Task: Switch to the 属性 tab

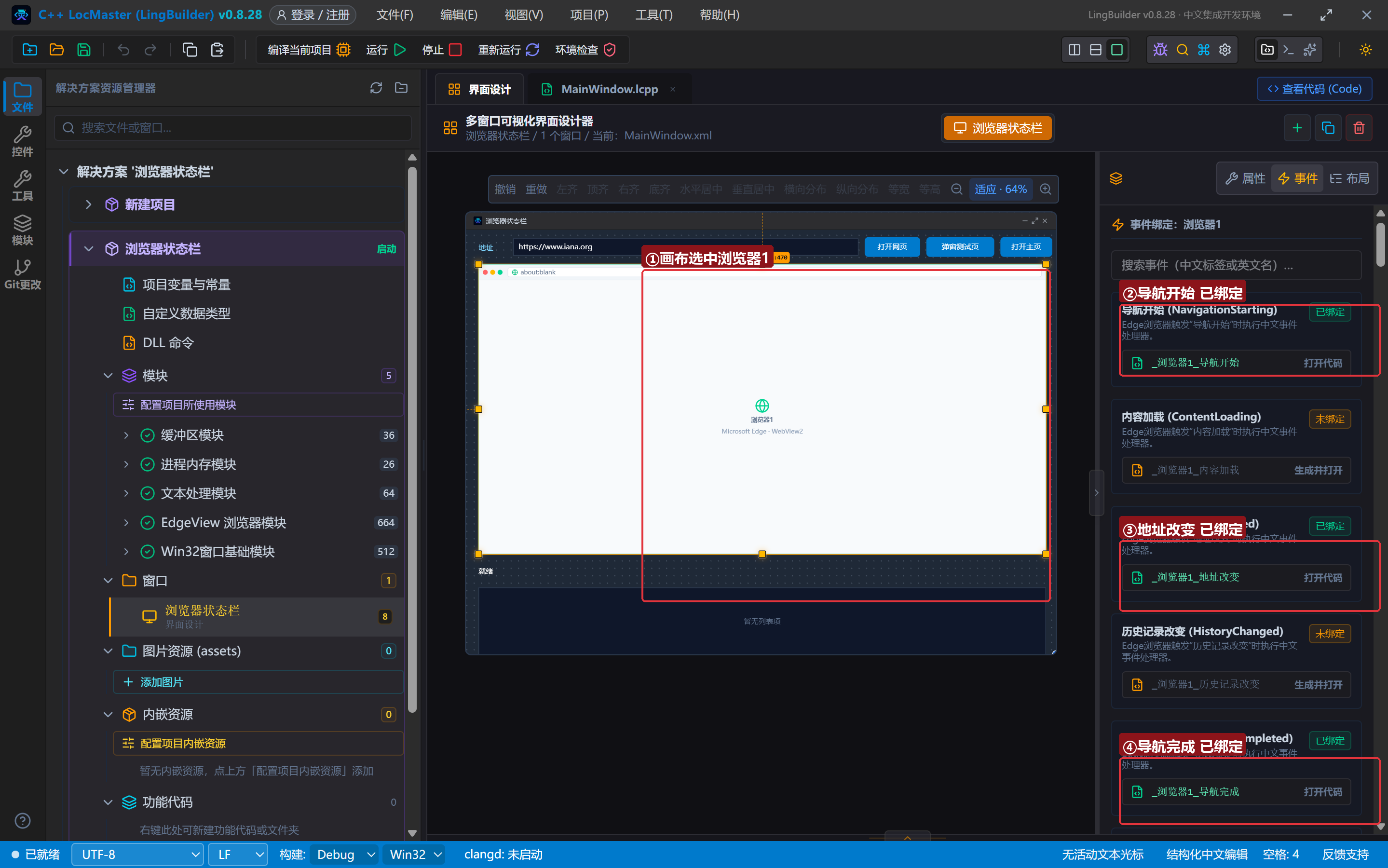Action: coord(1245,178)
